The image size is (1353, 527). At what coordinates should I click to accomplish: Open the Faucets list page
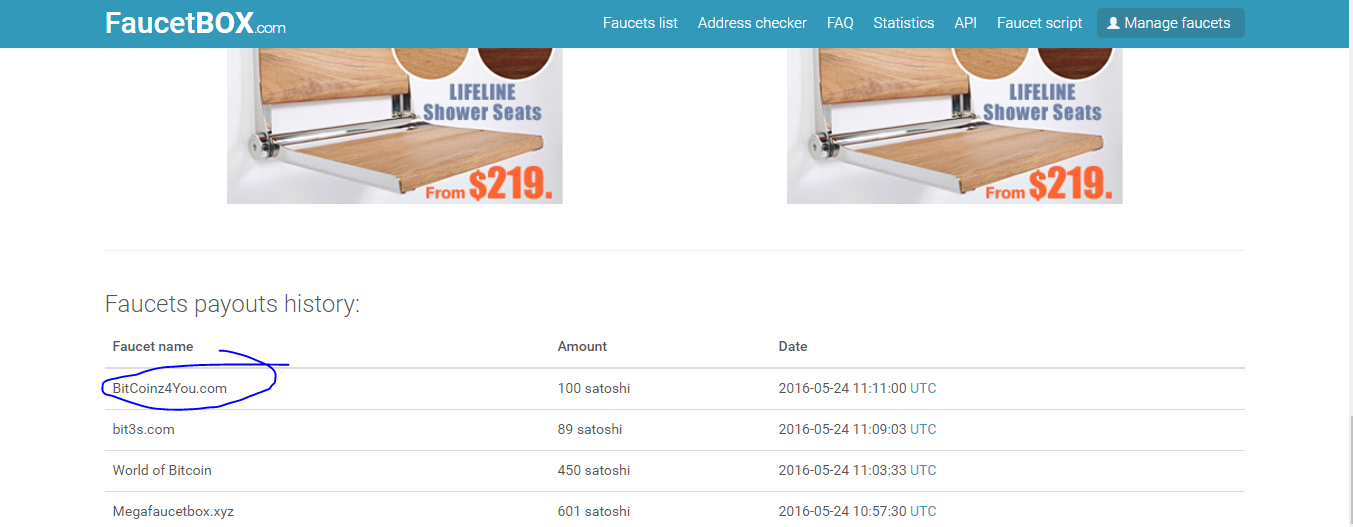640,23
